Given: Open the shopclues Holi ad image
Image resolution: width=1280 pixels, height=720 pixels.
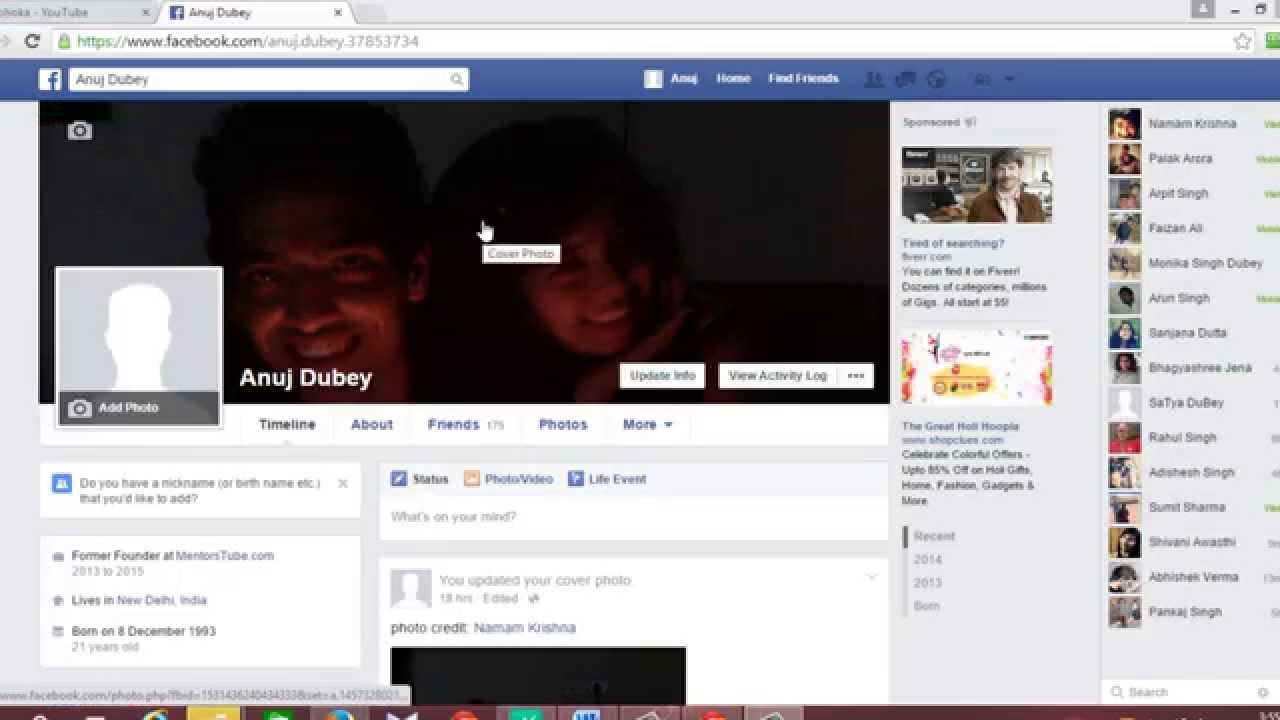Looking at the screenshot, I should 977,368.
